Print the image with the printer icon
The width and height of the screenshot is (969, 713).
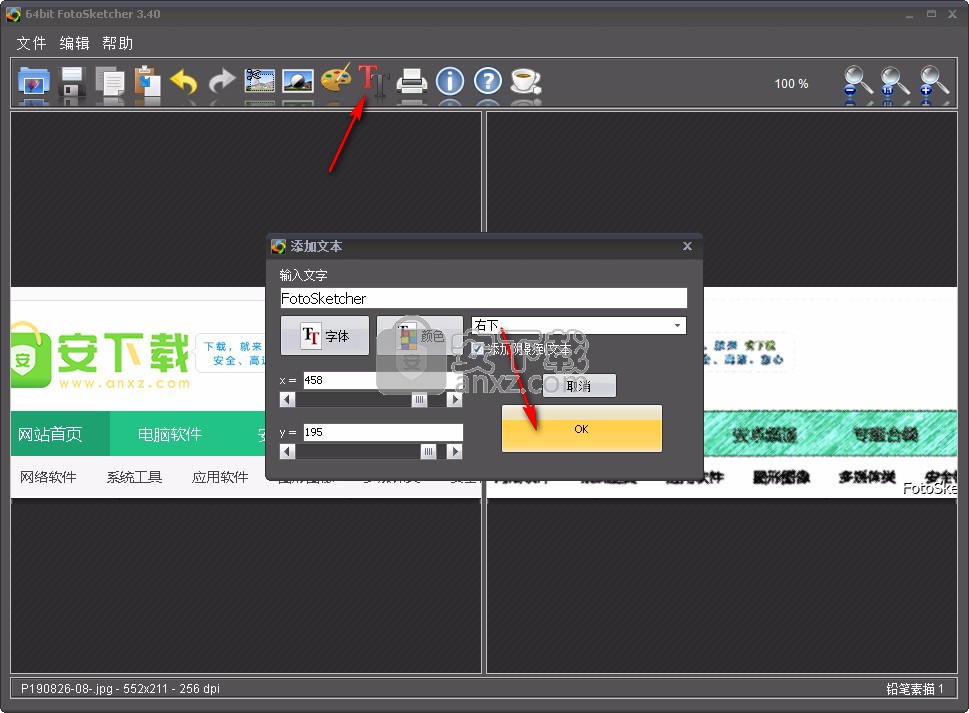click(412, 81)
